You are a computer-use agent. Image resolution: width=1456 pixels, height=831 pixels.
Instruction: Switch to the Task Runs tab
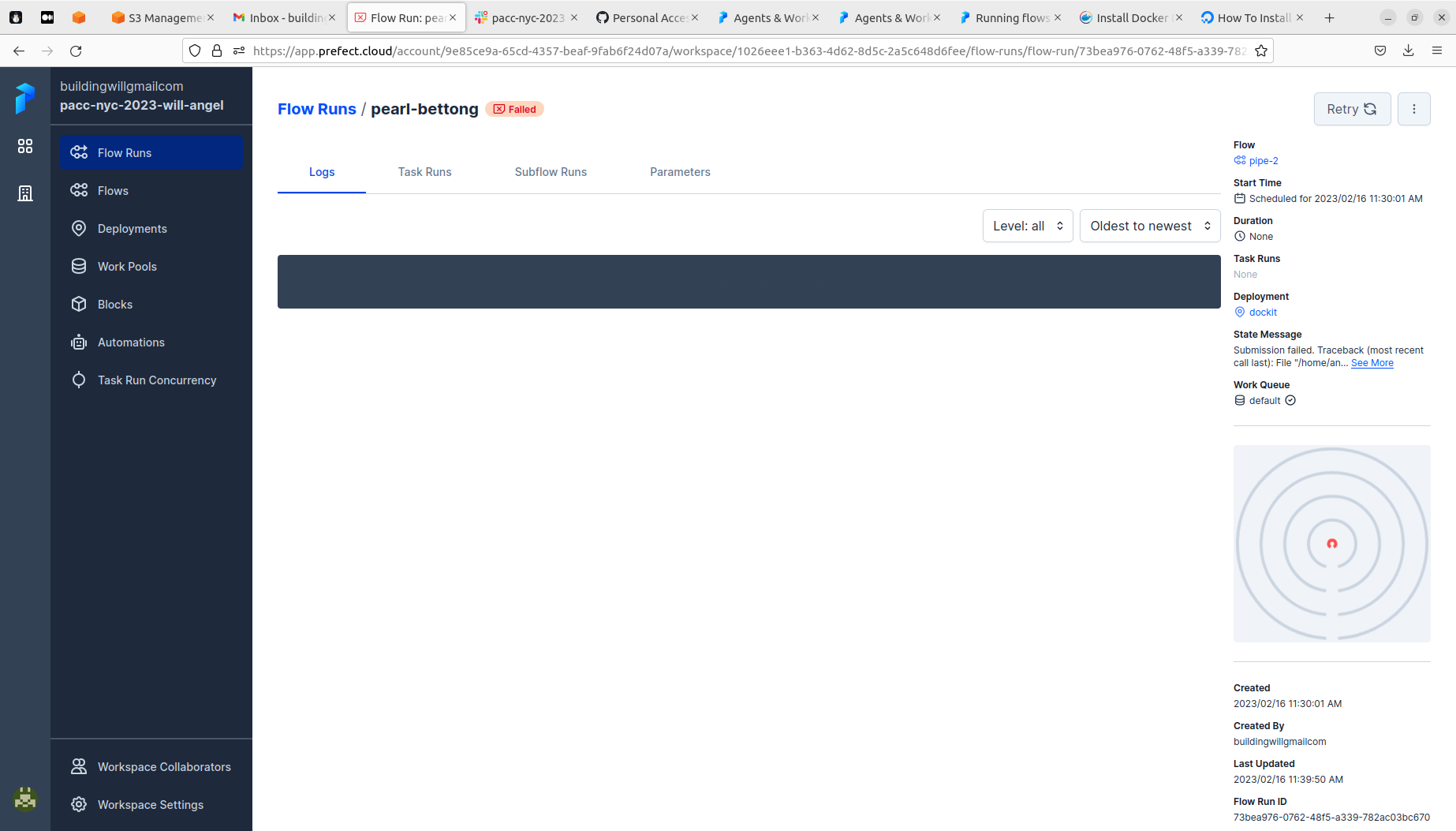click(x=424, y=171)
